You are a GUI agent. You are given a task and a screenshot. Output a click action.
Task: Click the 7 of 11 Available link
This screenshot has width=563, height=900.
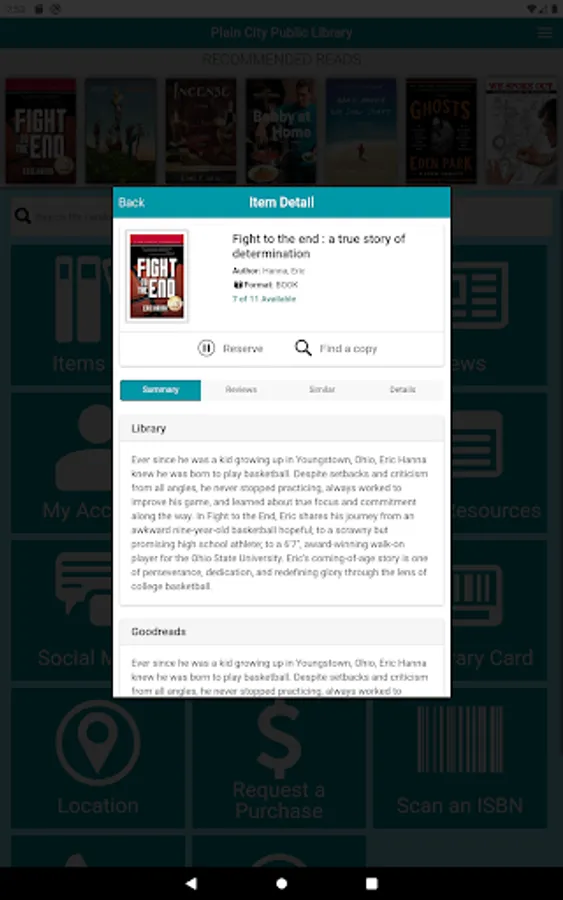[264, 298]
